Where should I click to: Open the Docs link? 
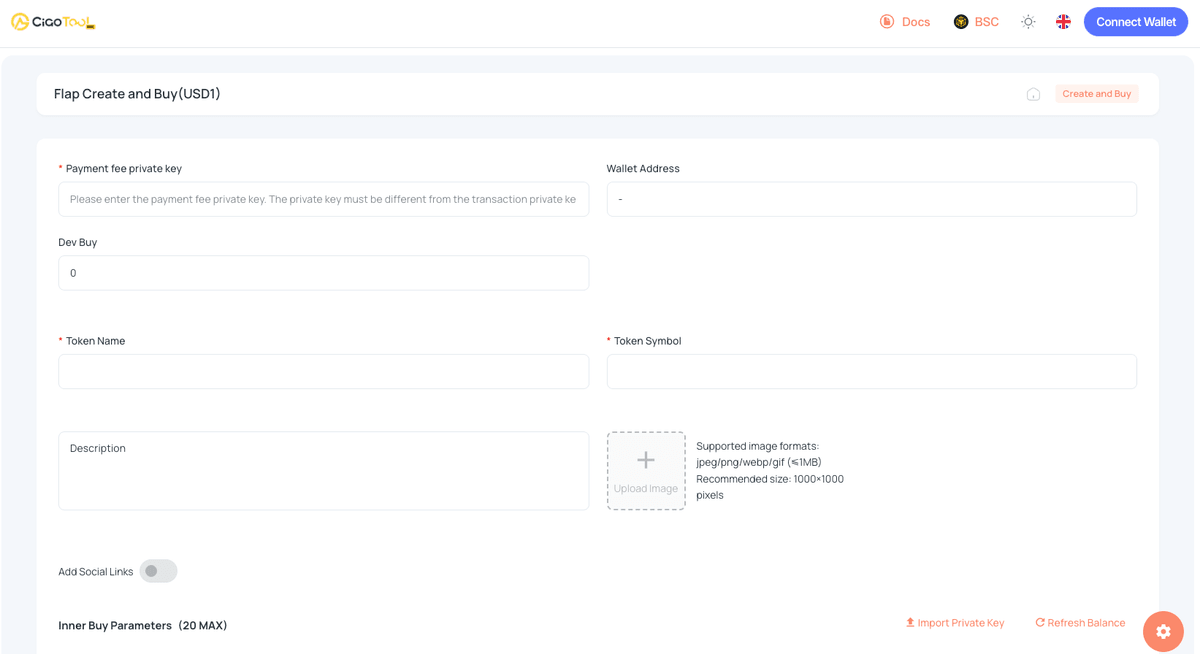pos(904,22)
